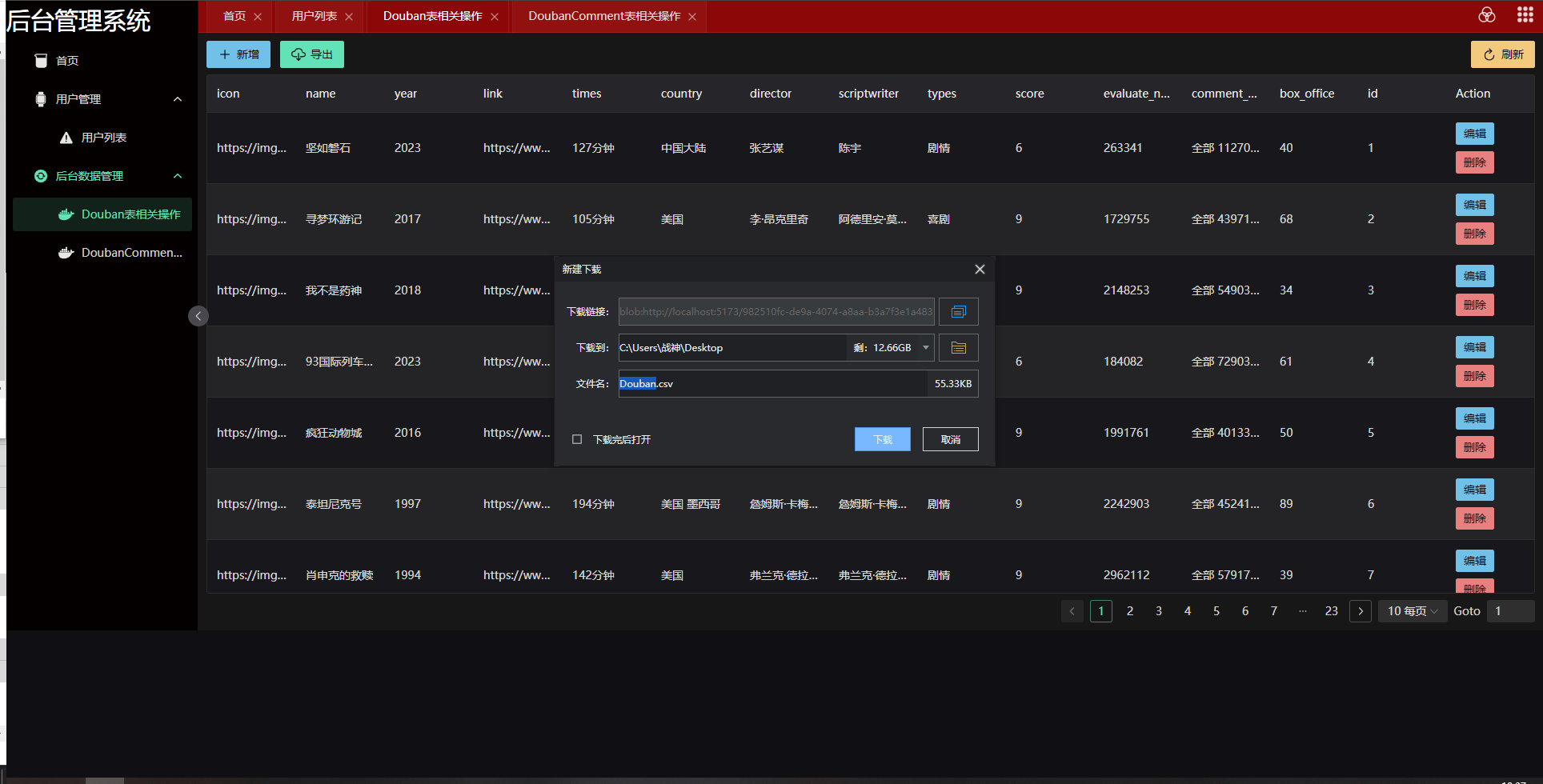Collapse the 用户管理 menu section
1543x784 pixels.
tap(178, 99)
